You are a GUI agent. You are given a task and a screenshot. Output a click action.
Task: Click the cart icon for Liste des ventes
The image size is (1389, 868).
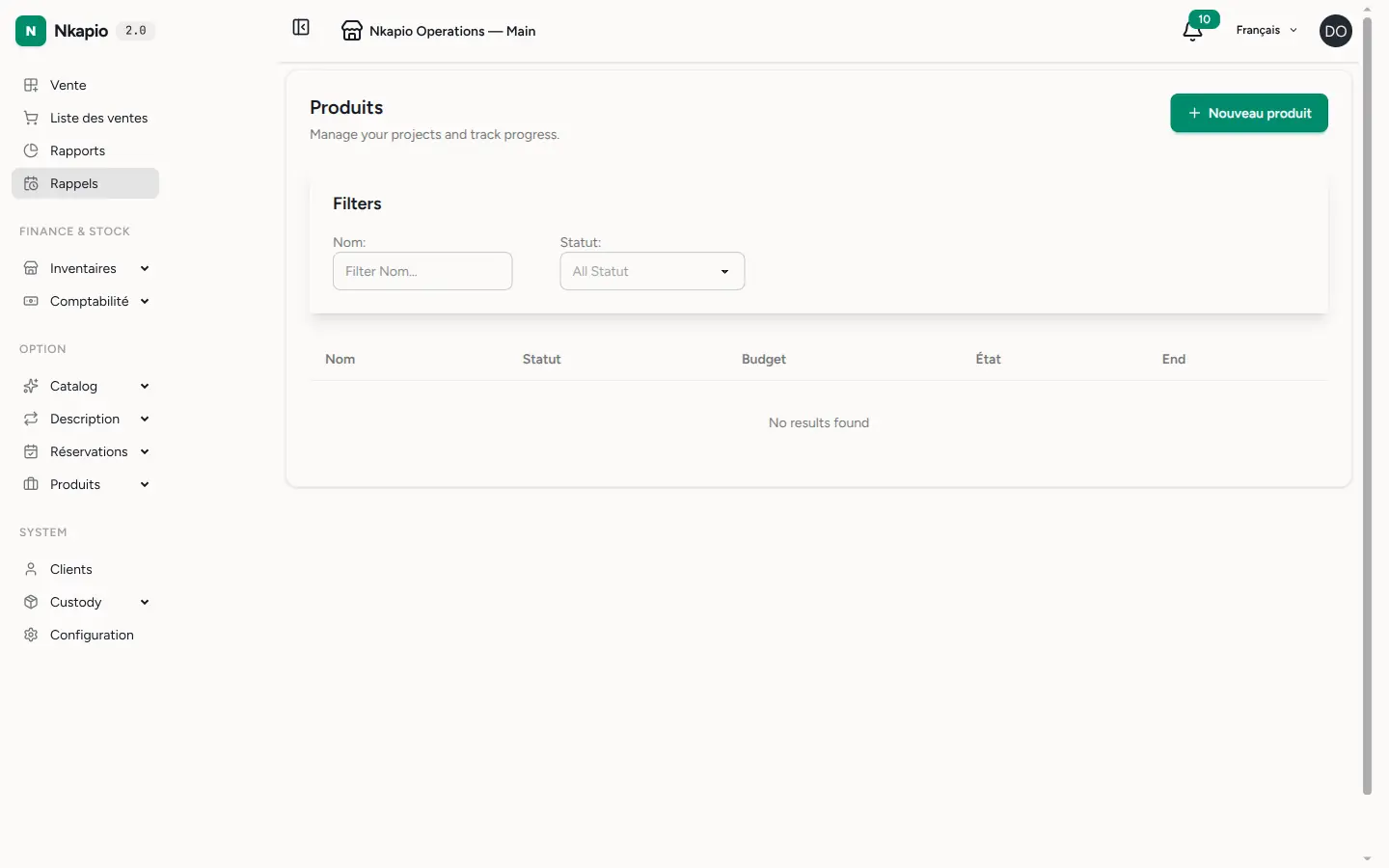pyautogui.click(x=31, y=118)
